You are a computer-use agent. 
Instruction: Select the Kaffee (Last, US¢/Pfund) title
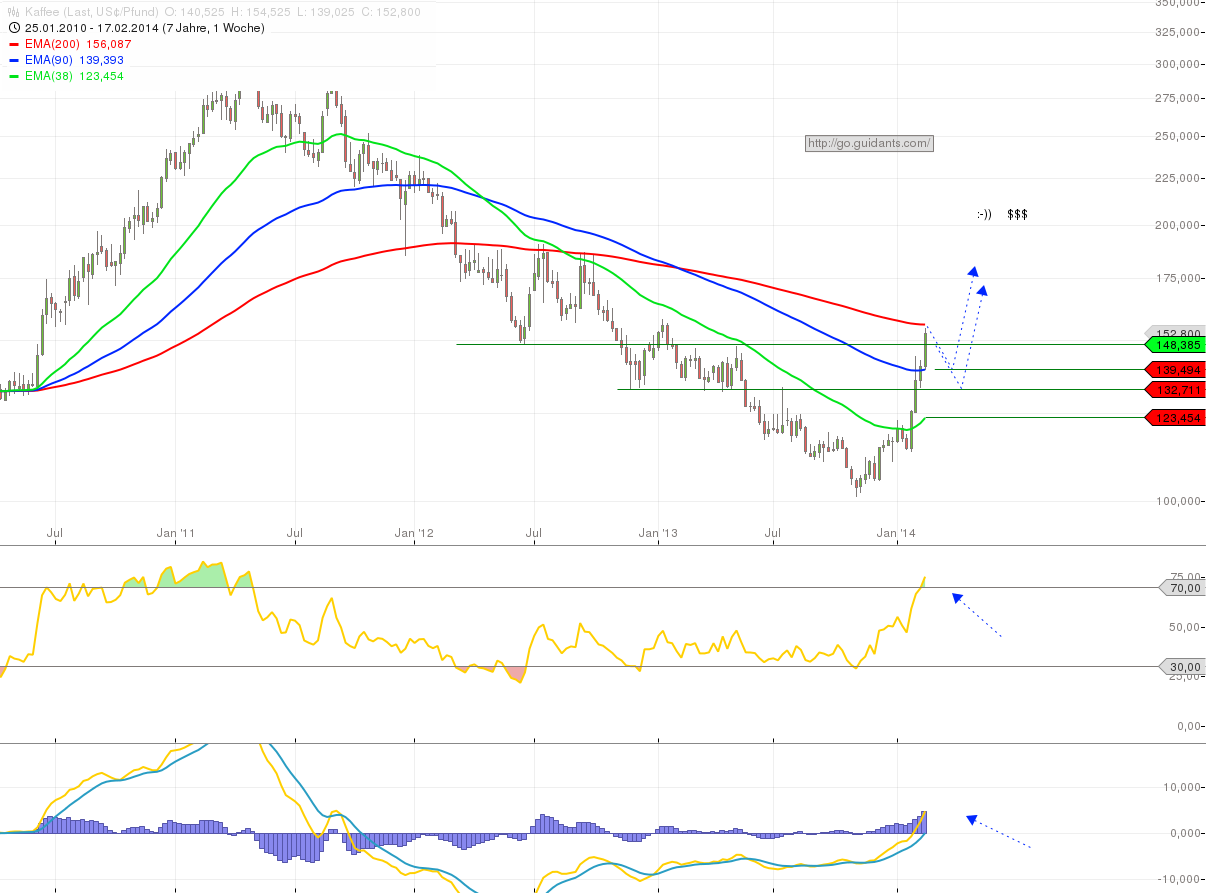pos(92,12)
